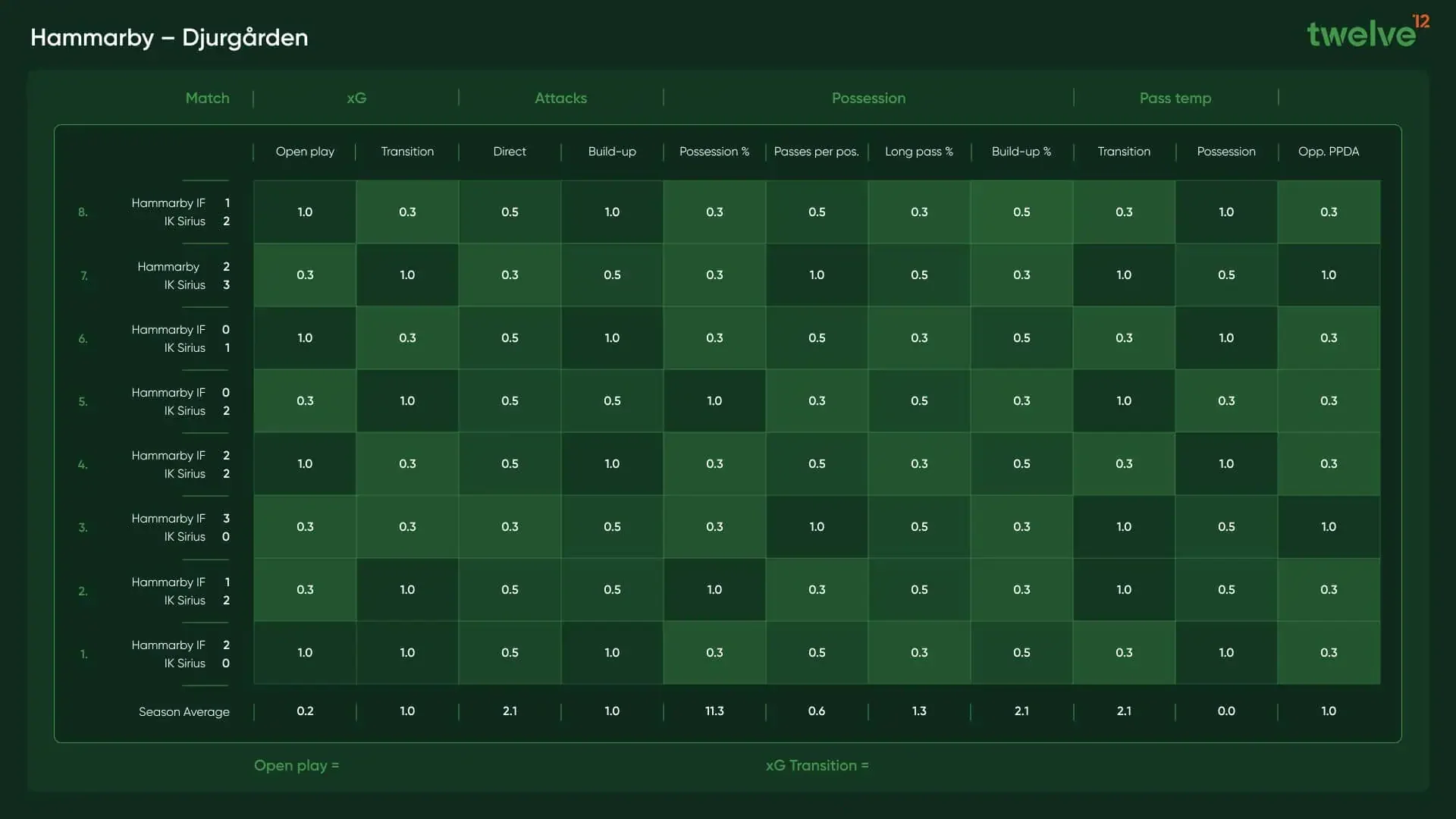Image resolution: width=1456 pixels, height=819 pixels.
Task: Click the xG Transition = legend text
Action: [817, 766]
